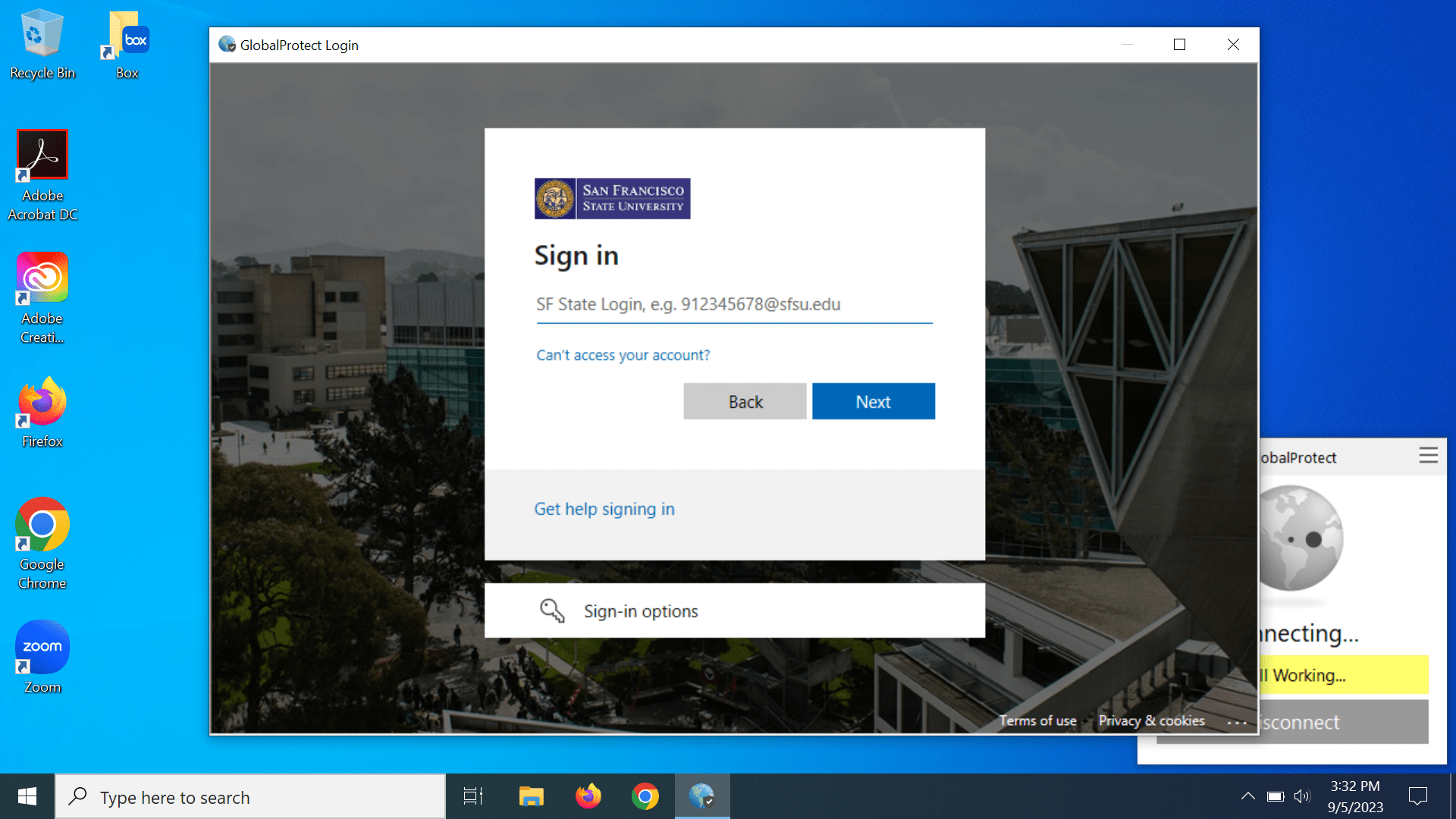The width and height of the screenshot is (1456, 819).
Task: Open the Windows Start menu
Action: pyautogui.click(x=27, y=796)
